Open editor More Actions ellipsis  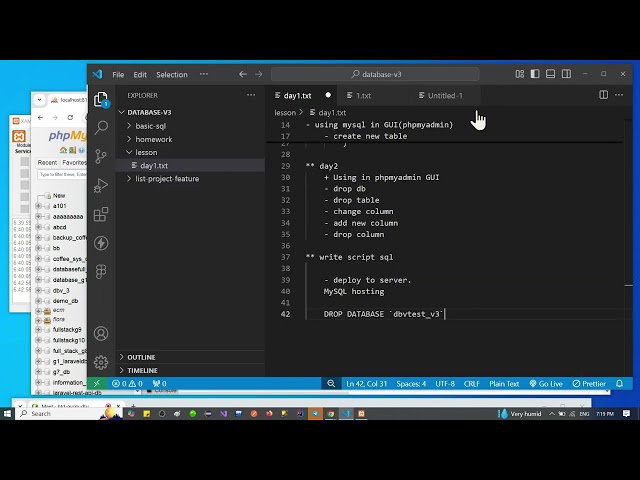tap(619, 95)
